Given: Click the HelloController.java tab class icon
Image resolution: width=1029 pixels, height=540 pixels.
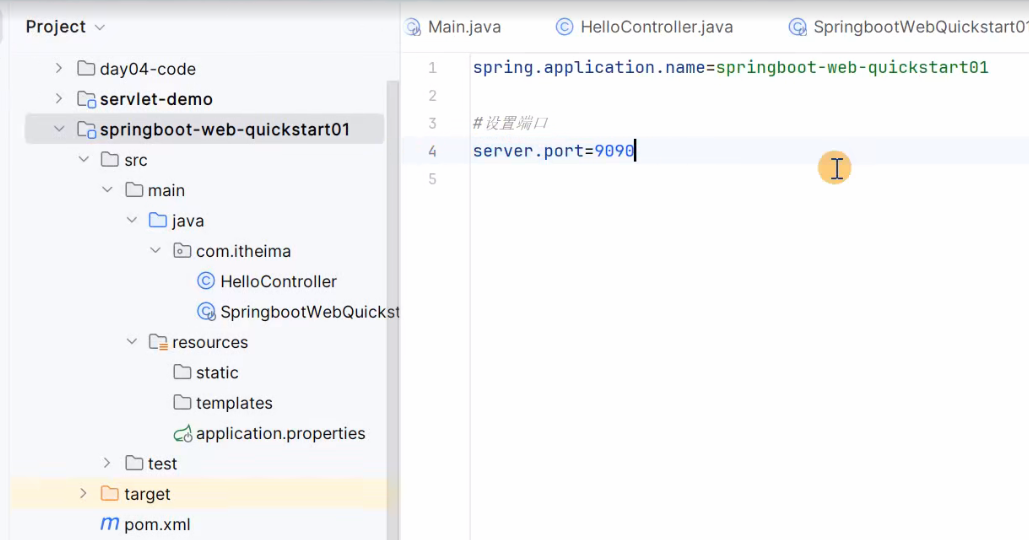Looking at the screenshot, I should coord(564,27).
